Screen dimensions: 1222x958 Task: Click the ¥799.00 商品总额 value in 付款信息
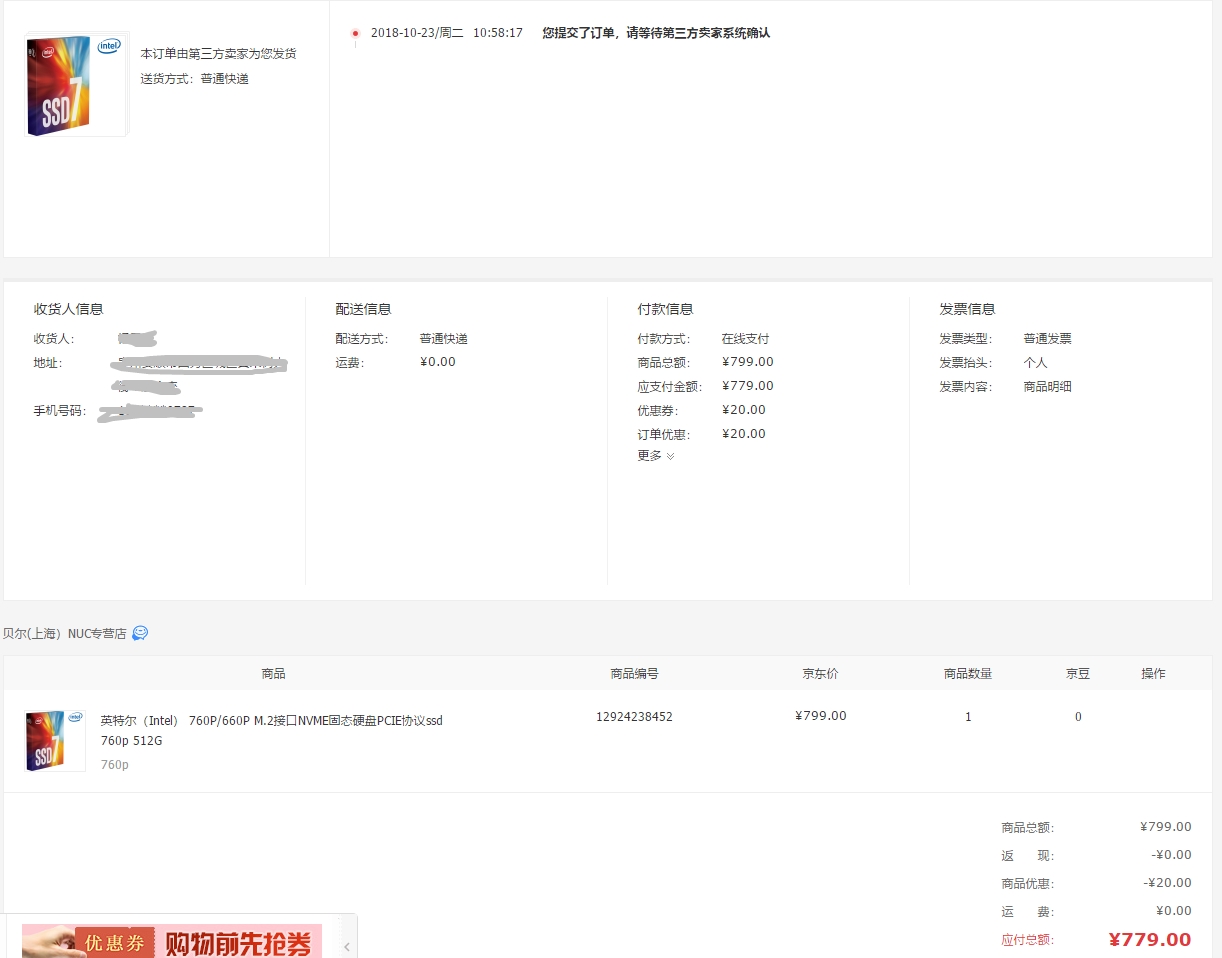pos(748,362)
